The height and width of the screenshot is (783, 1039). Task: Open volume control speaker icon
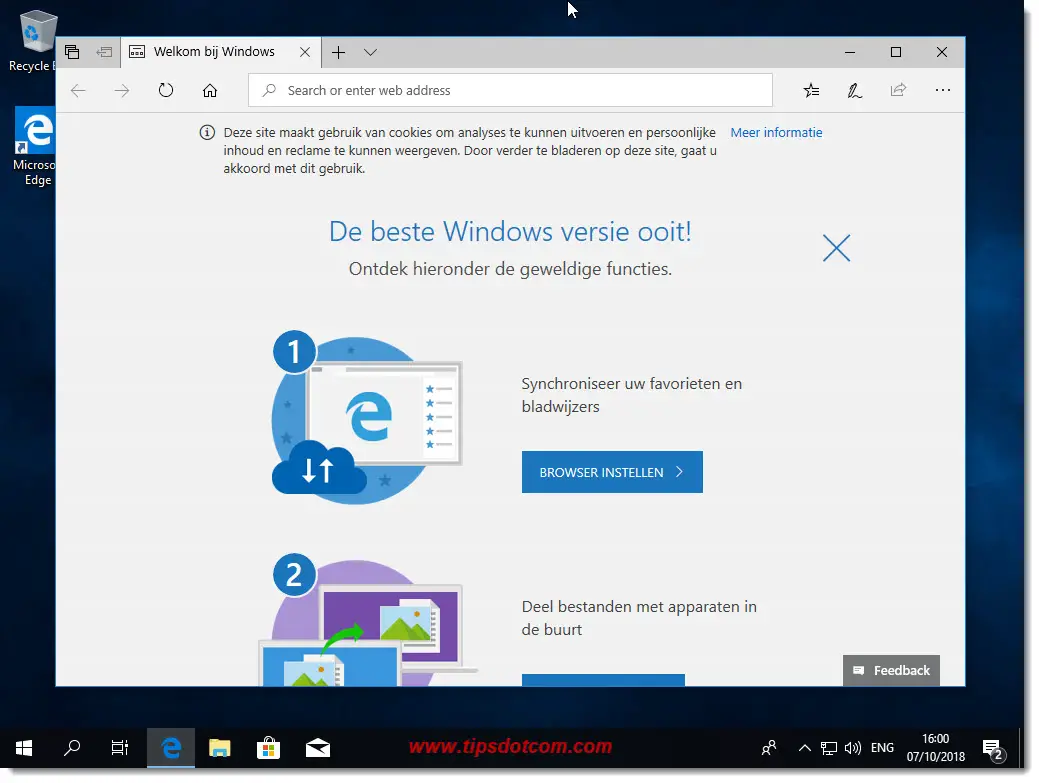(853, 749)
